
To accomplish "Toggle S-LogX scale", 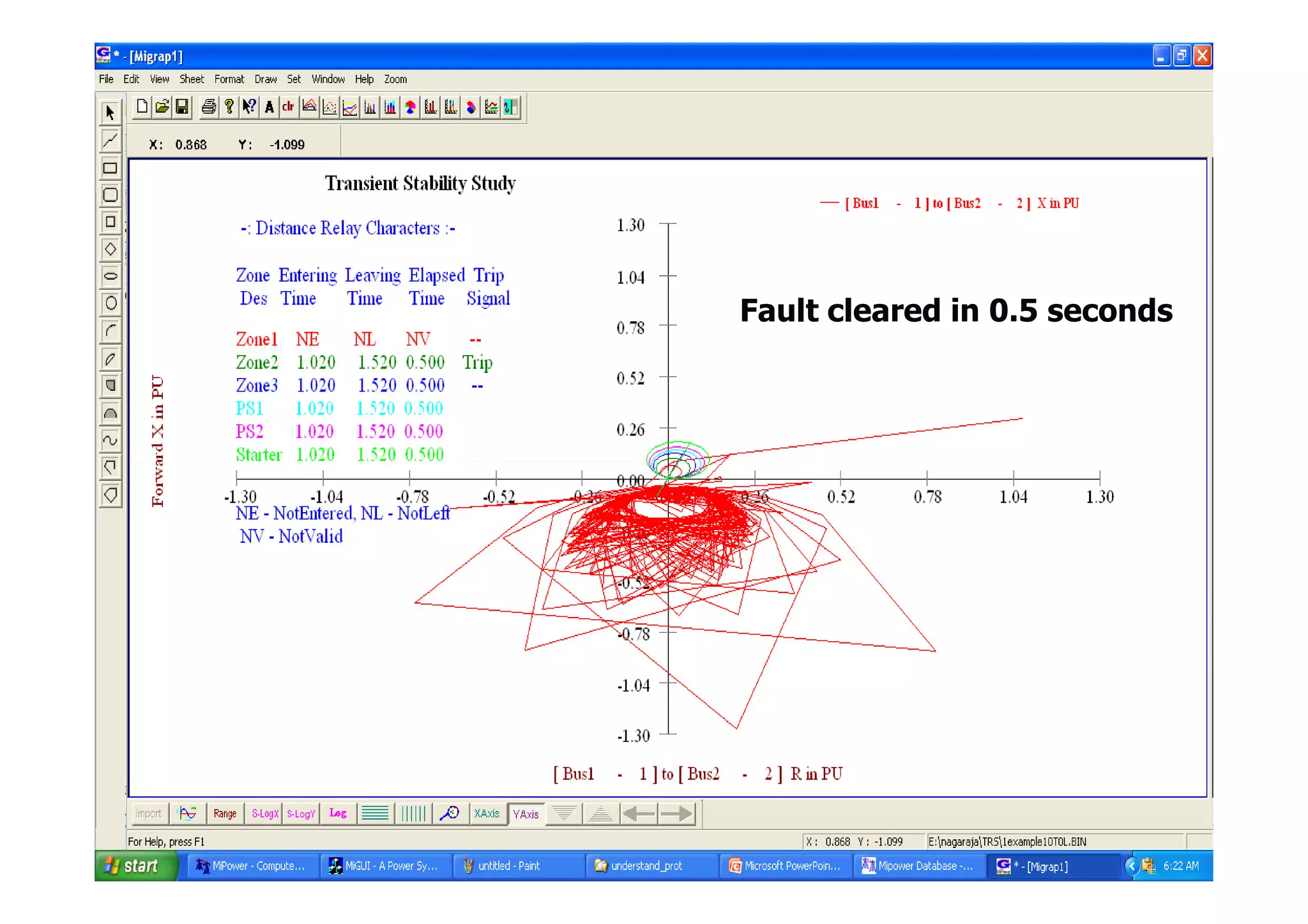I will click(264, 814).
